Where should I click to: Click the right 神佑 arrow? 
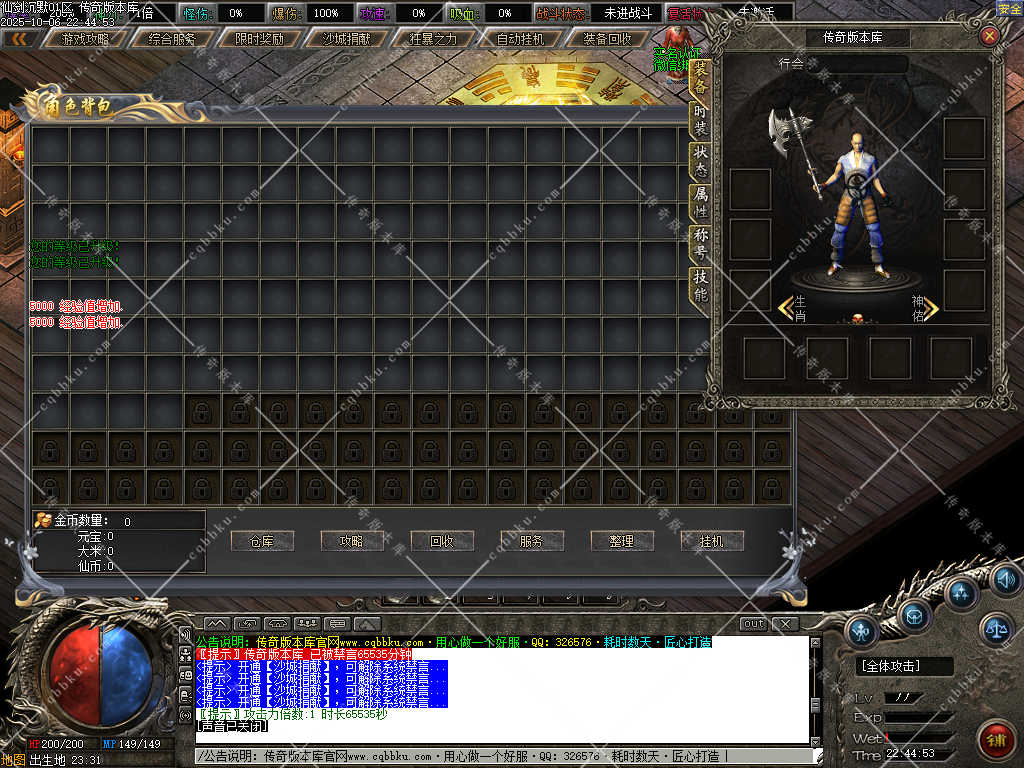(931, 307)
